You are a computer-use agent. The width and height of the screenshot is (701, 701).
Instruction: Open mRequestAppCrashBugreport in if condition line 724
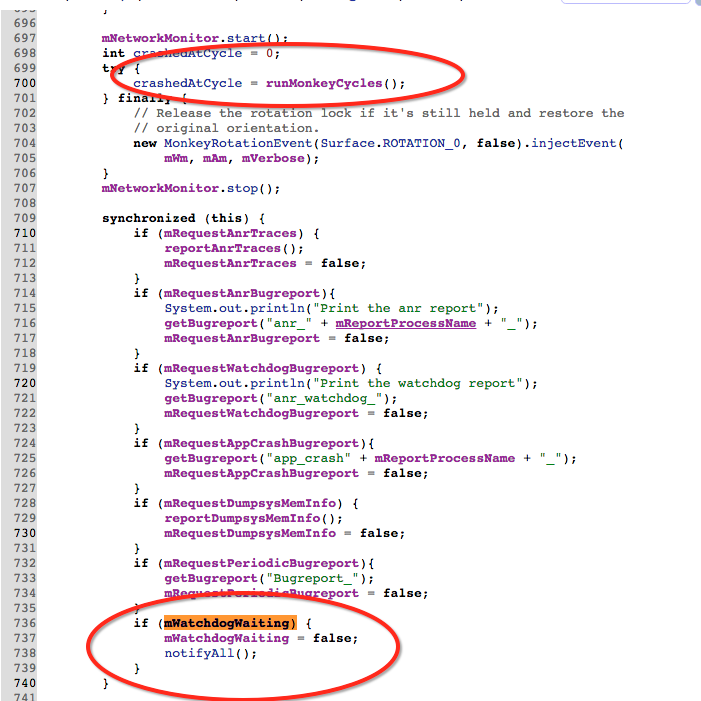pos(262,443)
